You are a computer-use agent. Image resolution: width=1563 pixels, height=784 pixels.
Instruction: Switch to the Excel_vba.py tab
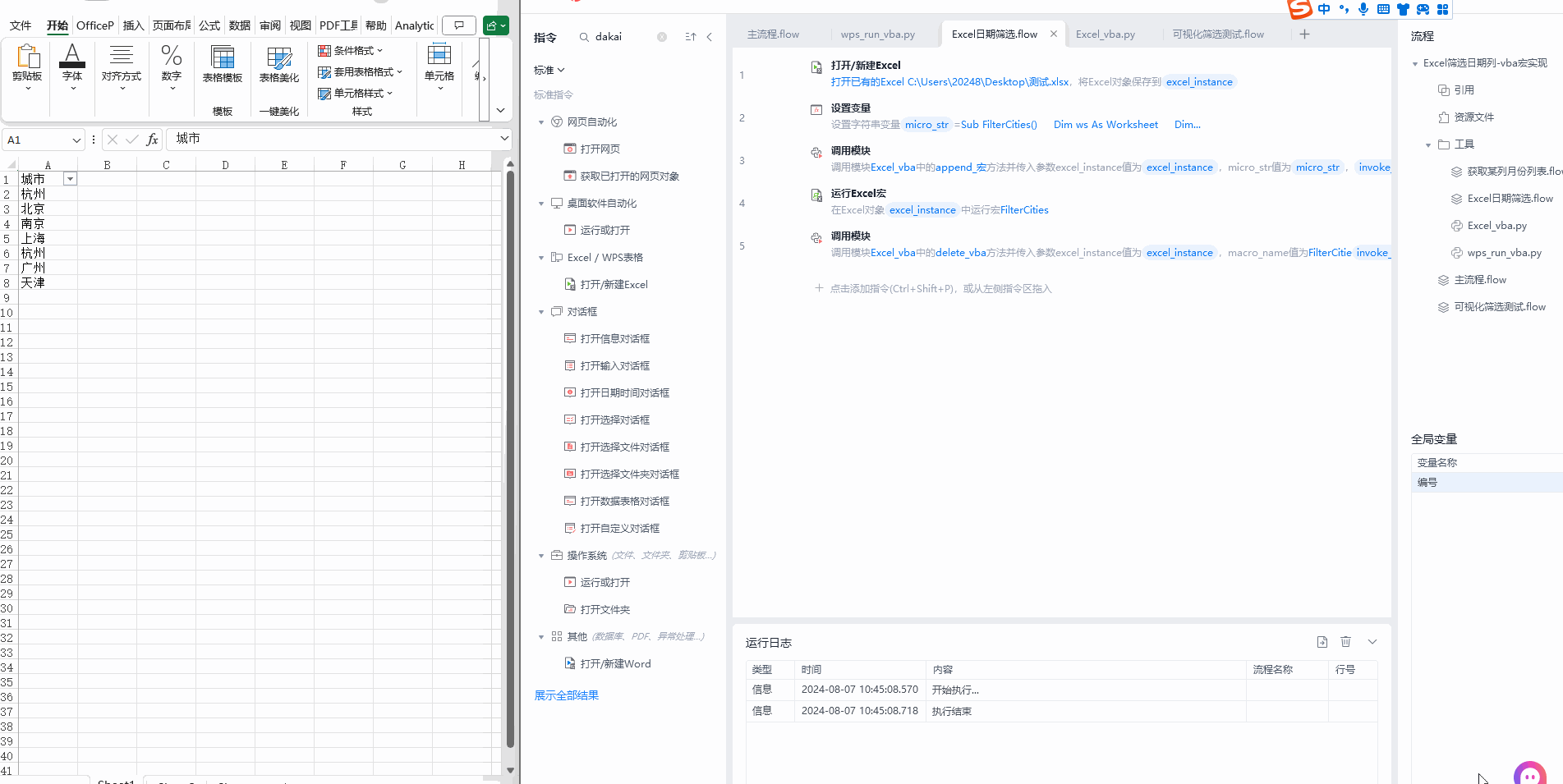click(x=1106, y=34)
